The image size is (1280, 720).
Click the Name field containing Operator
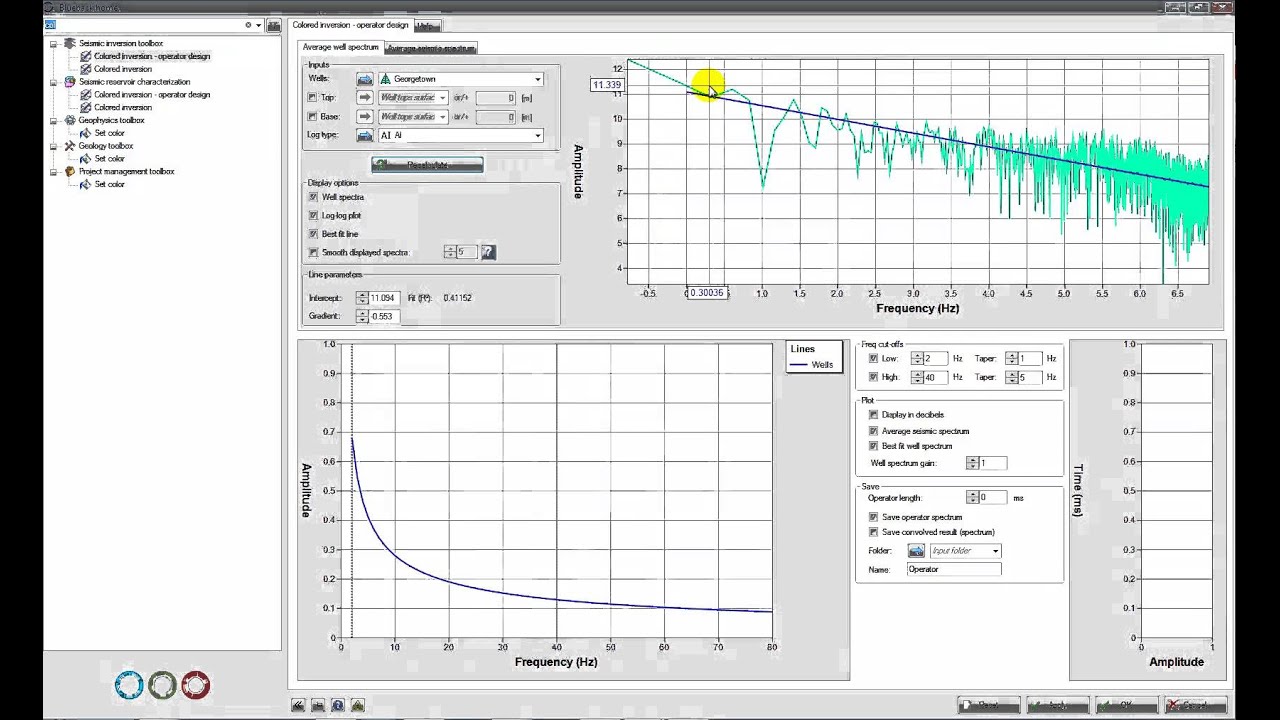pos(954,569)
